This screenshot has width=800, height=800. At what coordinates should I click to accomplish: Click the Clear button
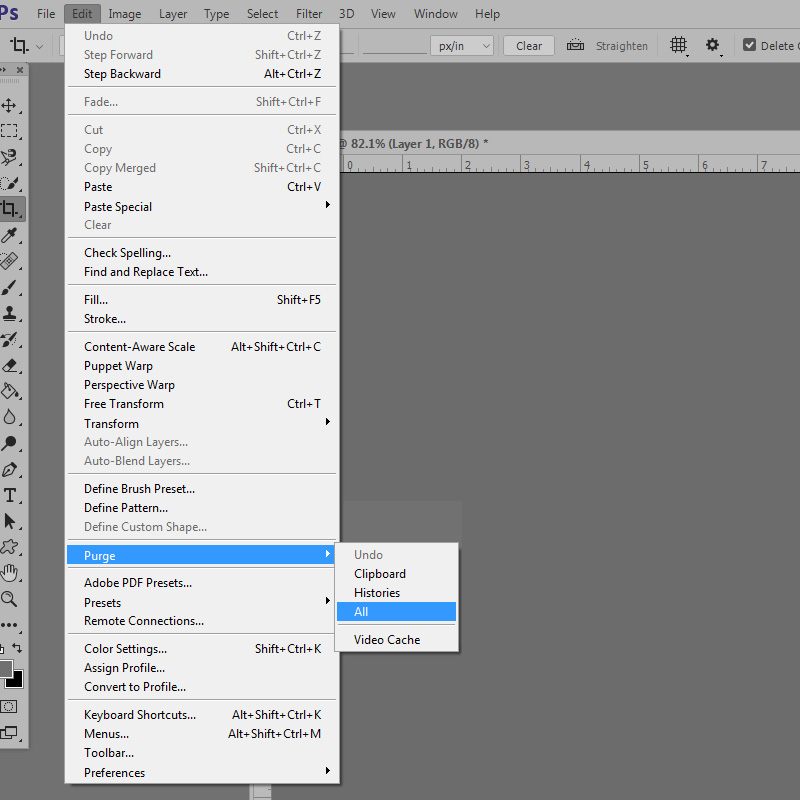(x=529, y=46)
